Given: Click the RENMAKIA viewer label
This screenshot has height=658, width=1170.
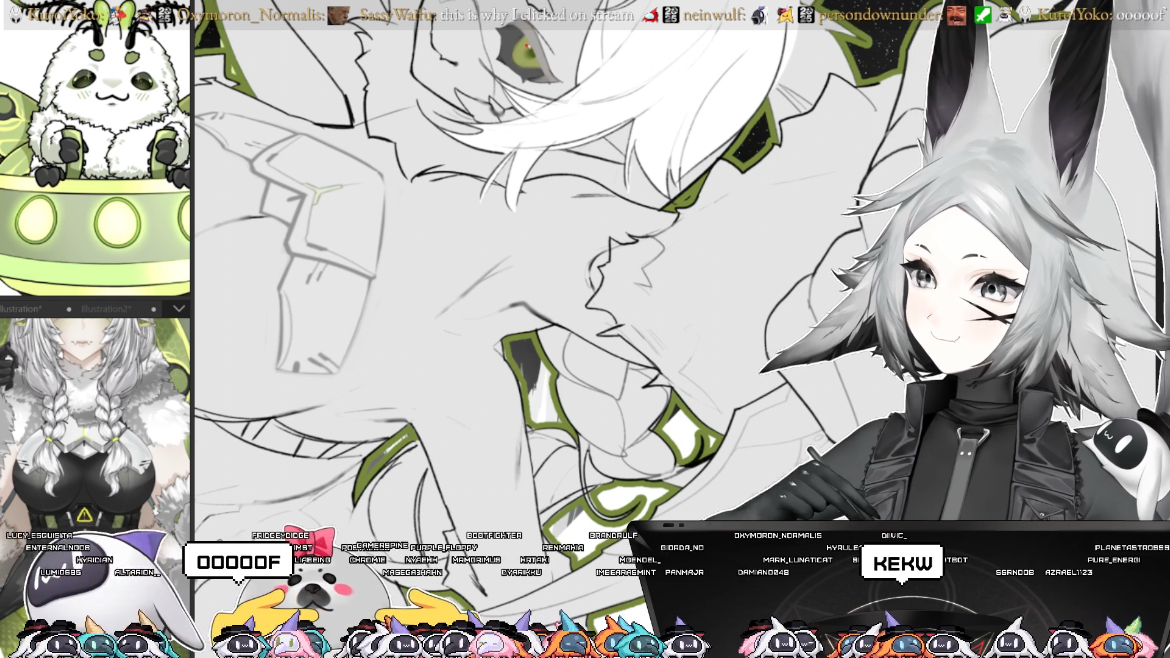Looking at the screenshot, I should point(563,548).
